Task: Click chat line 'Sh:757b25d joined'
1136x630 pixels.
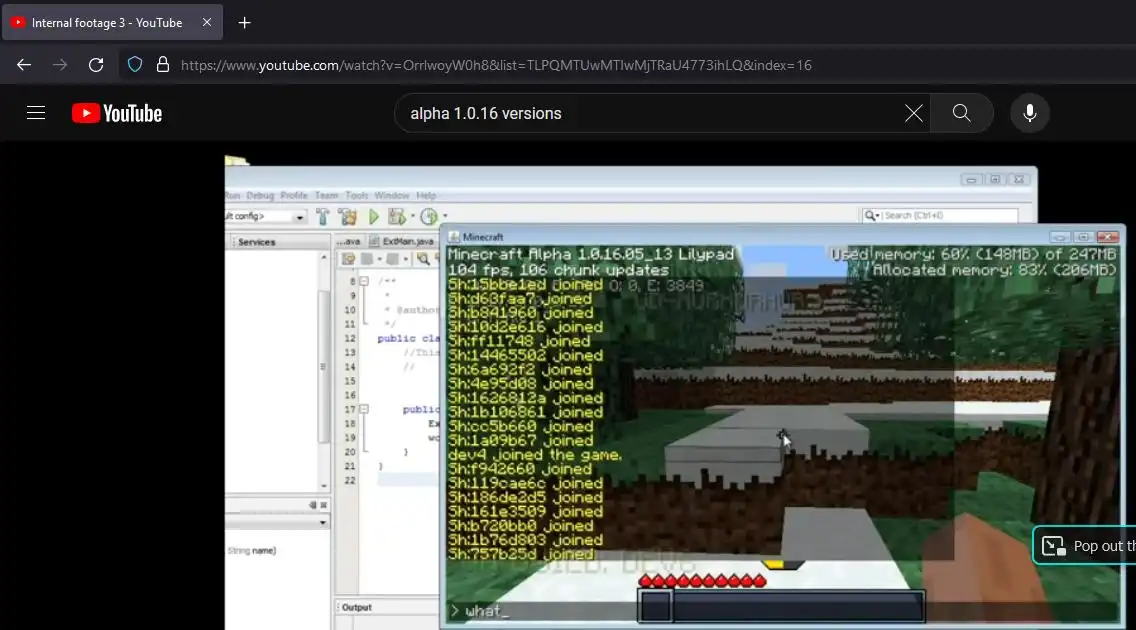Action: click(521, 554)
